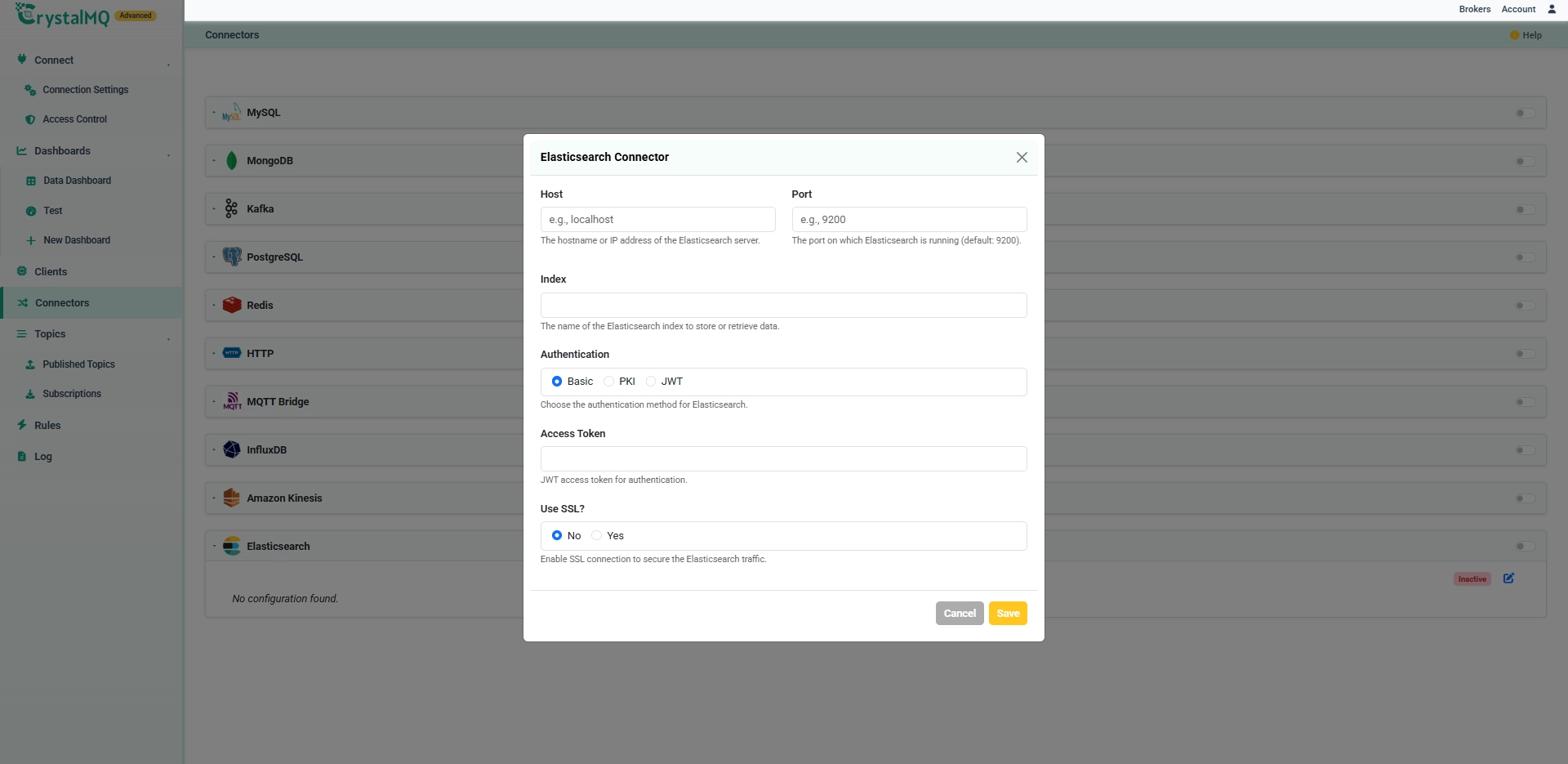Toggle the Kafka connector switch
This screenshot has width=1568, height=764.
tap(1525, 209)
